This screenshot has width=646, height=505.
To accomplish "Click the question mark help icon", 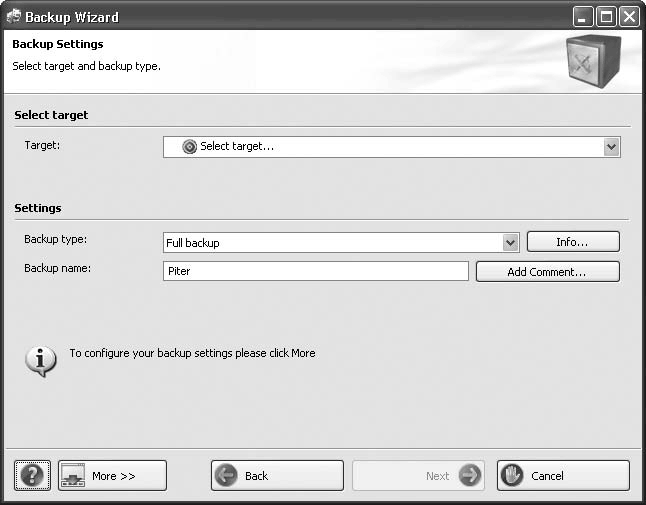I will pos(32,475).
